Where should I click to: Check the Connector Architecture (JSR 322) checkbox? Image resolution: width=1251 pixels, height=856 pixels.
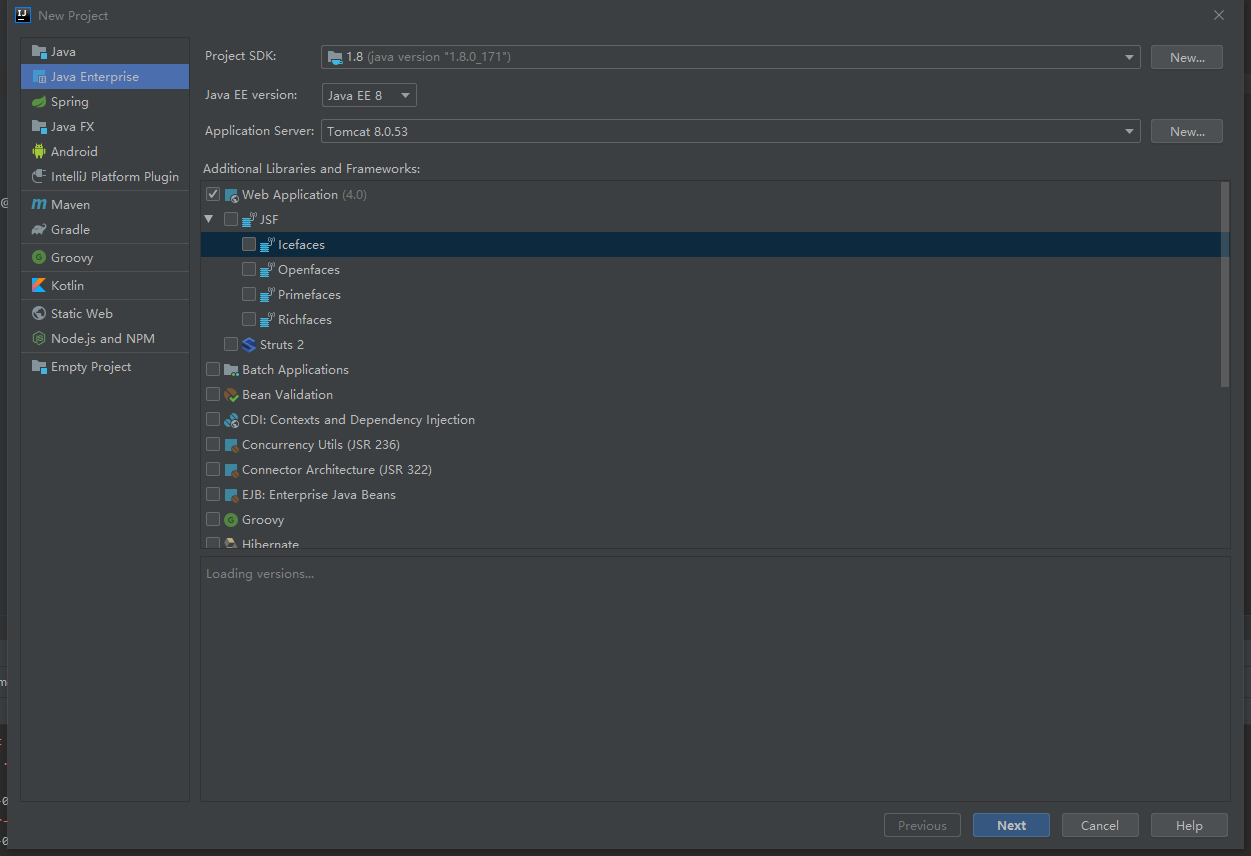[x=213, y=470]
